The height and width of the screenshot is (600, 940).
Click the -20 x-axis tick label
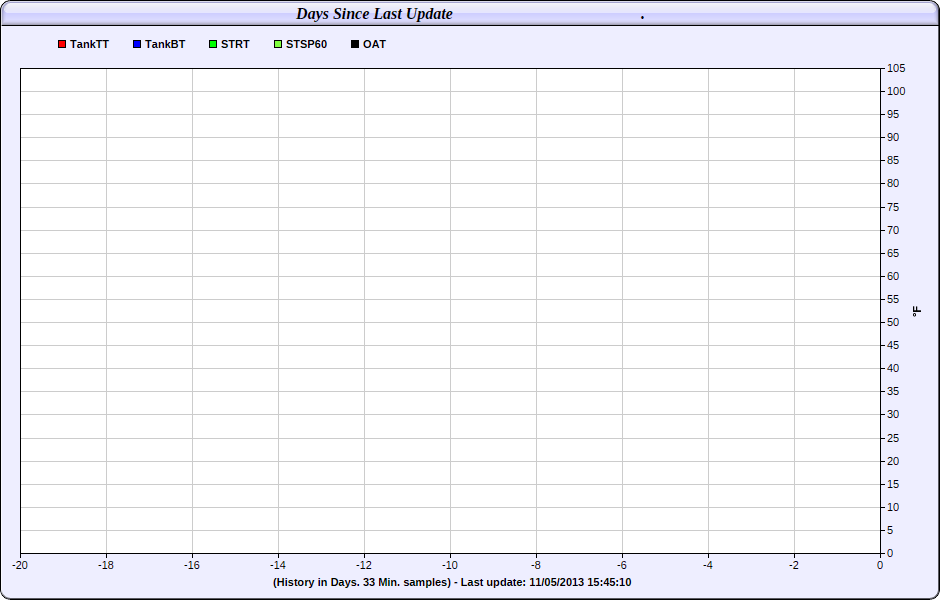(20, 565)
